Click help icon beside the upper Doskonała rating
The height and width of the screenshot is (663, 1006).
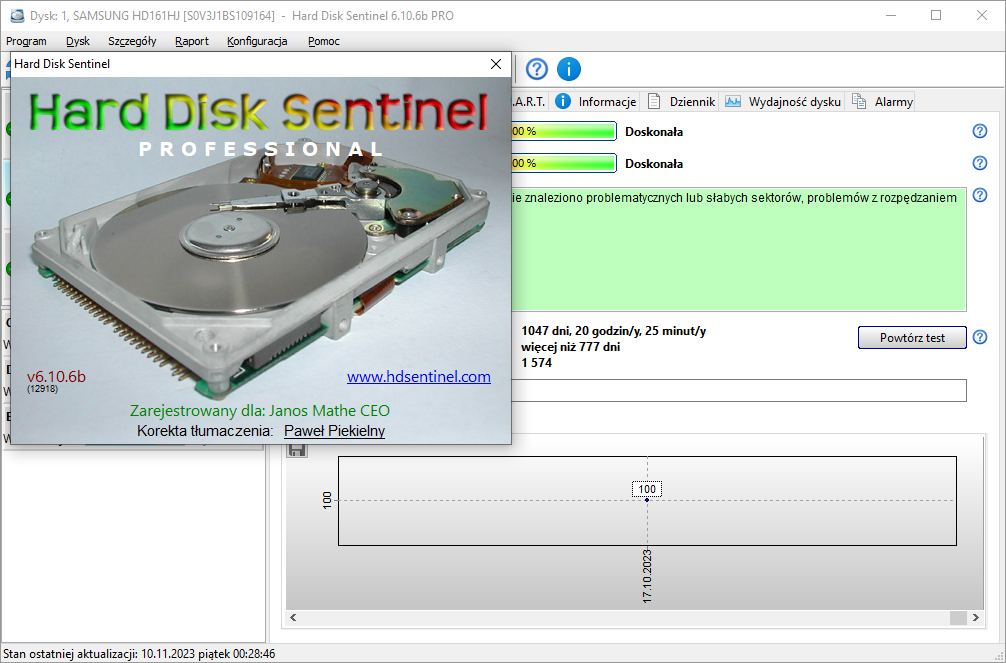click(x=980, y=131)
